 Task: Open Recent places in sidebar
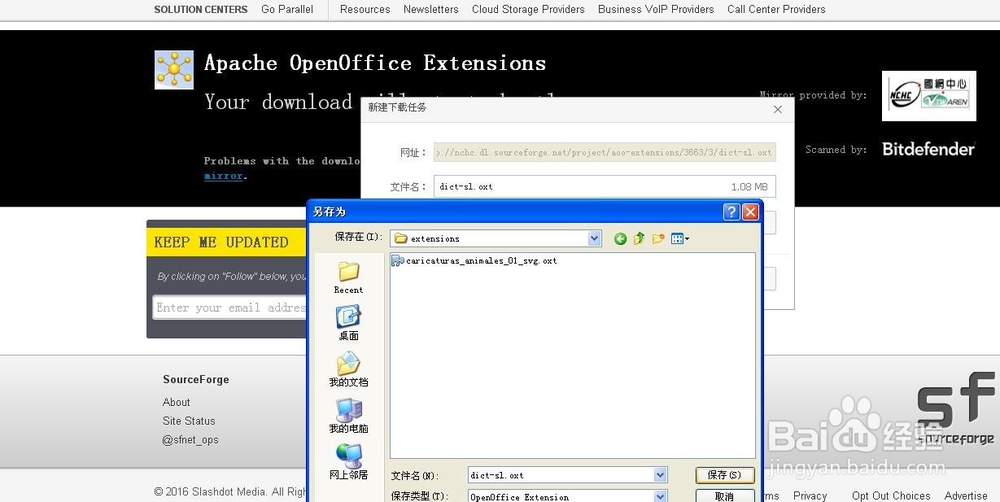coord(348,277)
